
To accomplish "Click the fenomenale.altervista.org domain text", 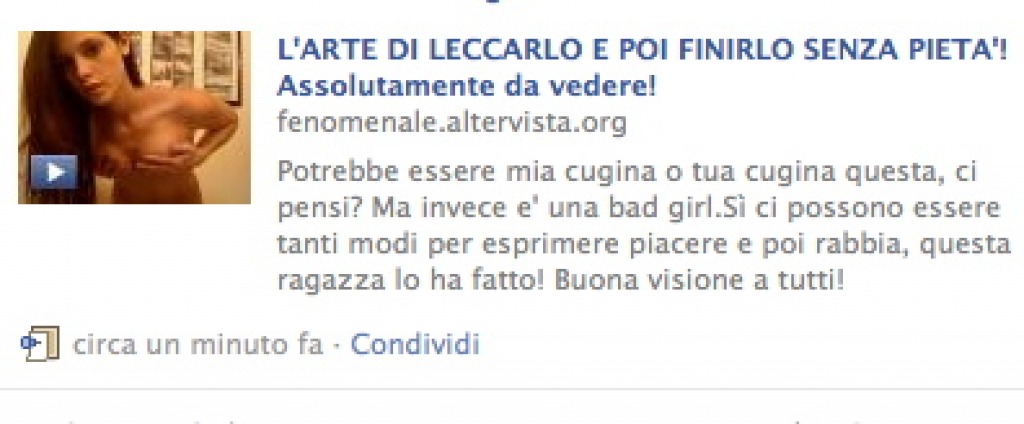I will [452, 122].
